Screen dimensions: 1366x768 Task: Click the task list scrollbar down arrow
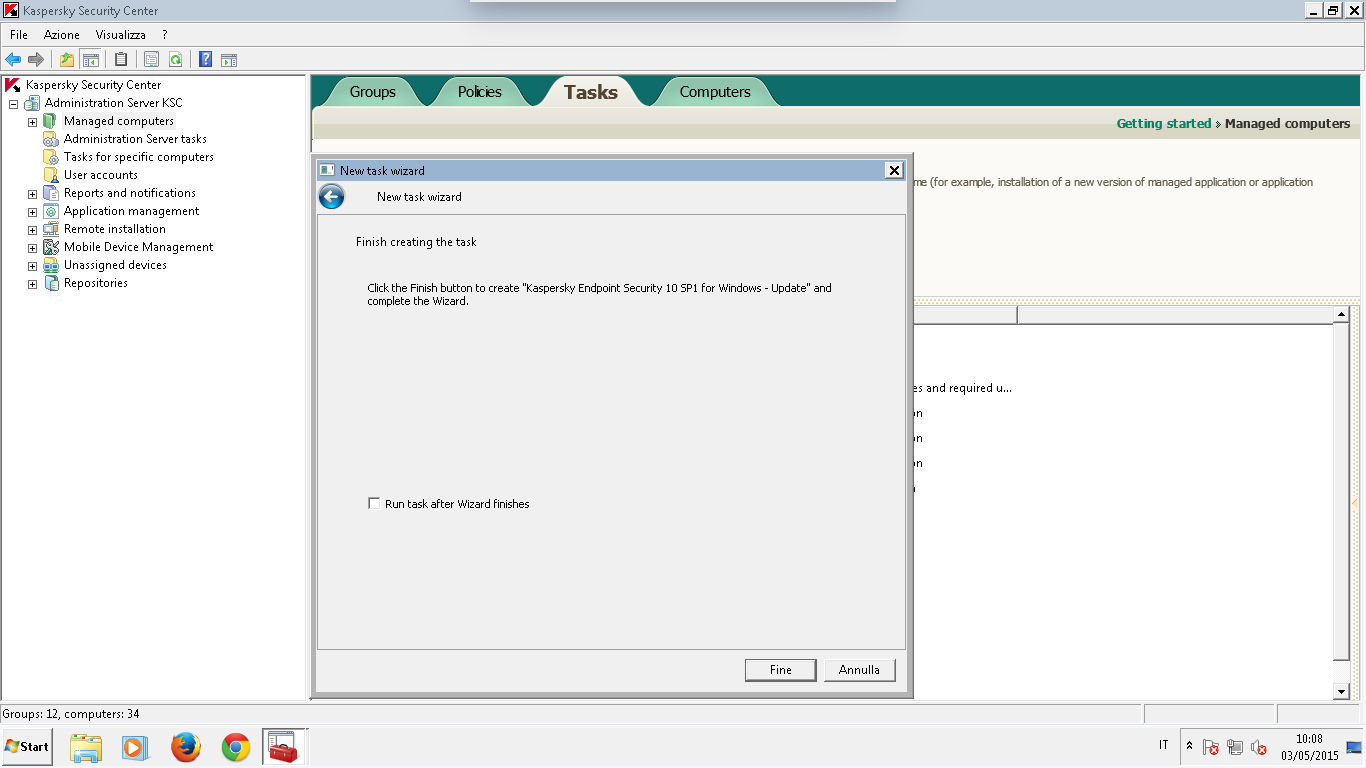(1342, 692)
